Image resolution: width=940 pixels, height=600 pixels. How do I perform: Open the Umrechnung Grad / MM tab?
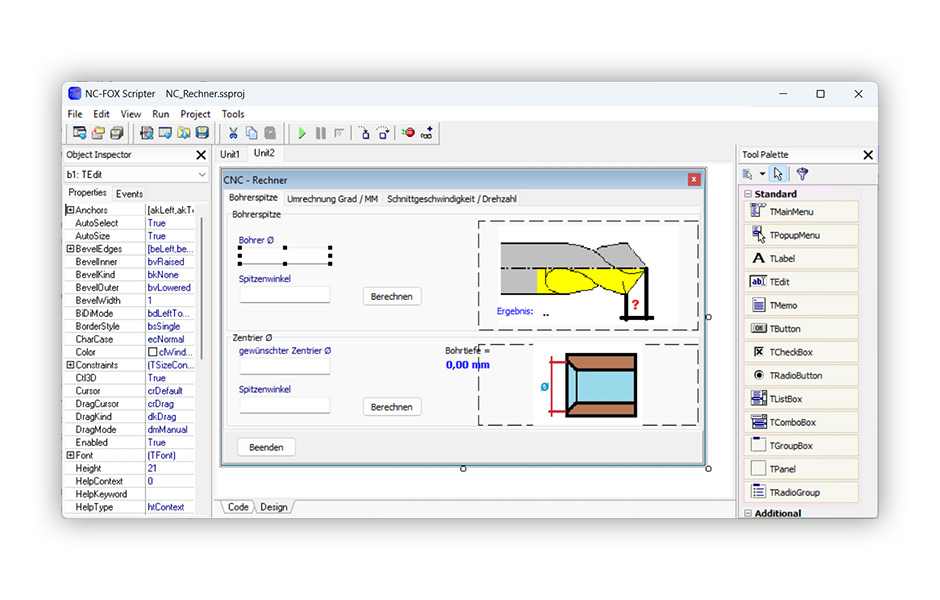pyautogui.click(x=332, y=199)
